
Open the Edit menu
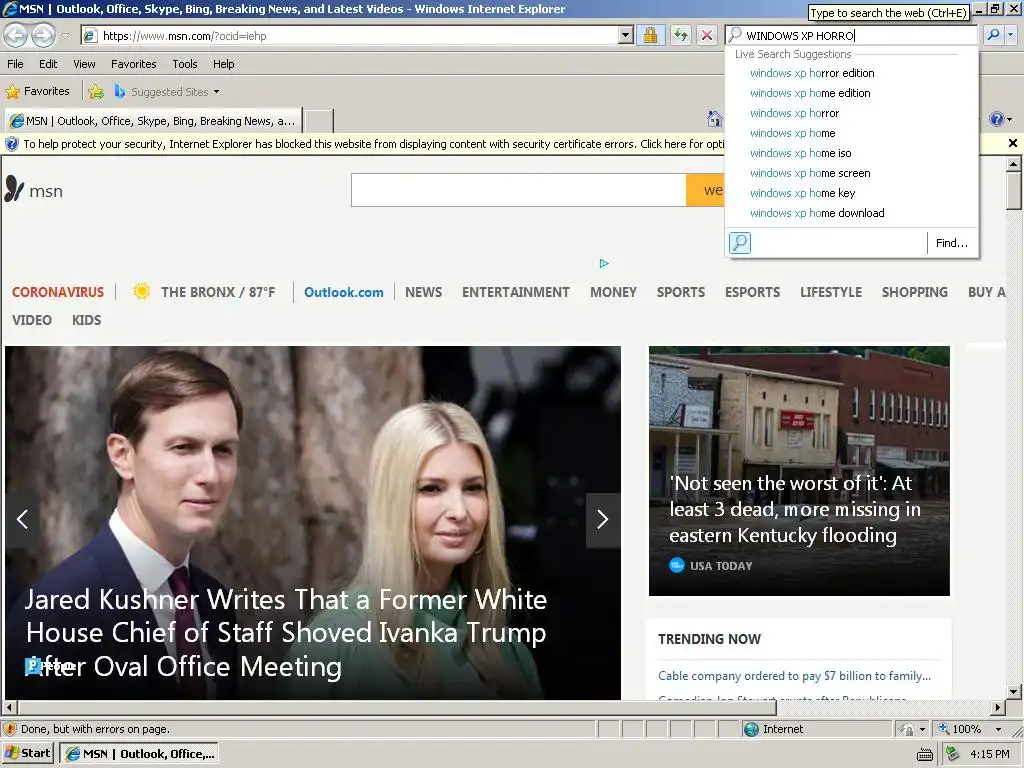48,64
